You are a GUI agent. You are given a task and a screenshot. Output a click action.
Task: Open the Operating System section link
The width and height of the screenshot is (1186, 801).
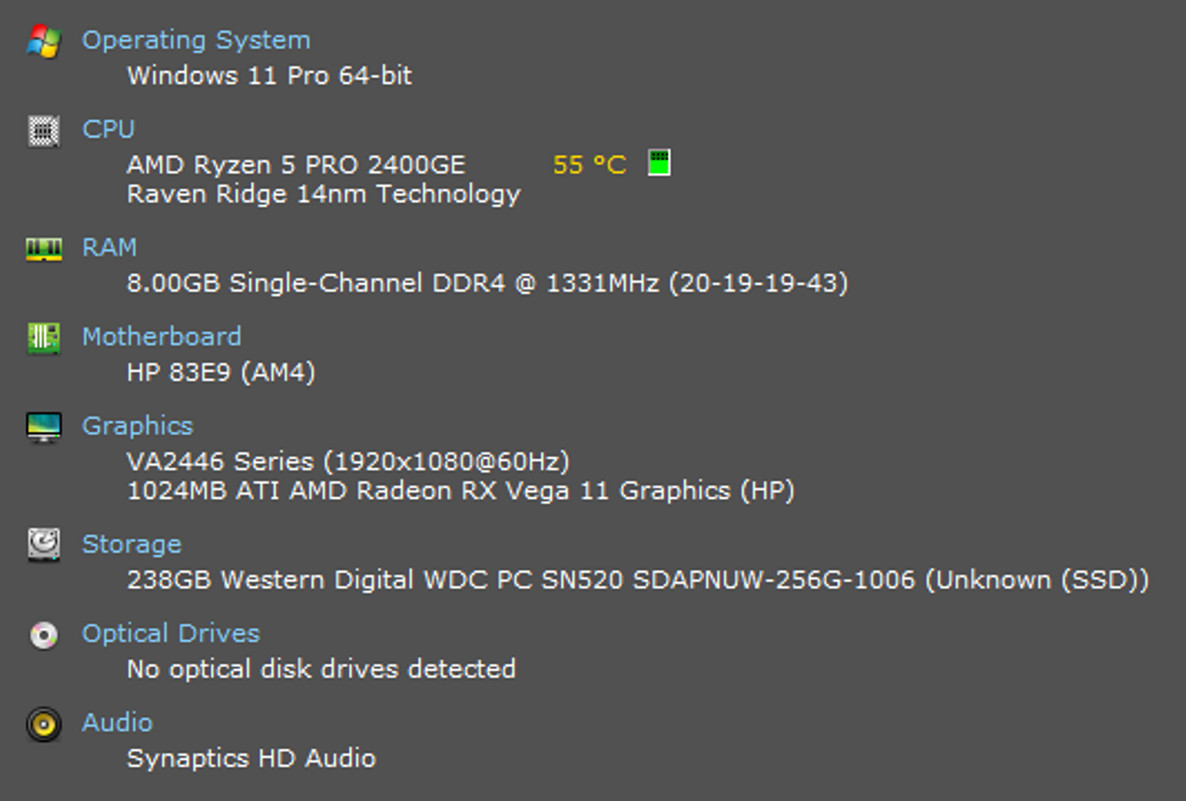[196, 40]
